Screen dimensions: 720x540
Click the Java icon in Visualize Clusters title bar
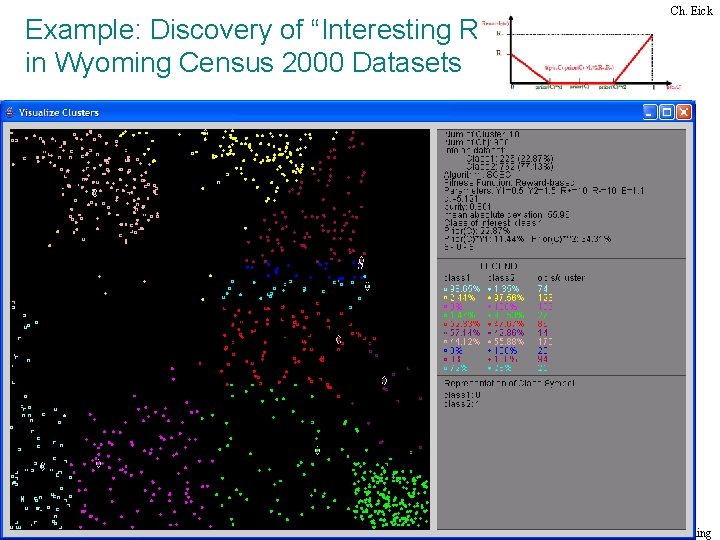(x=9, y=112)
